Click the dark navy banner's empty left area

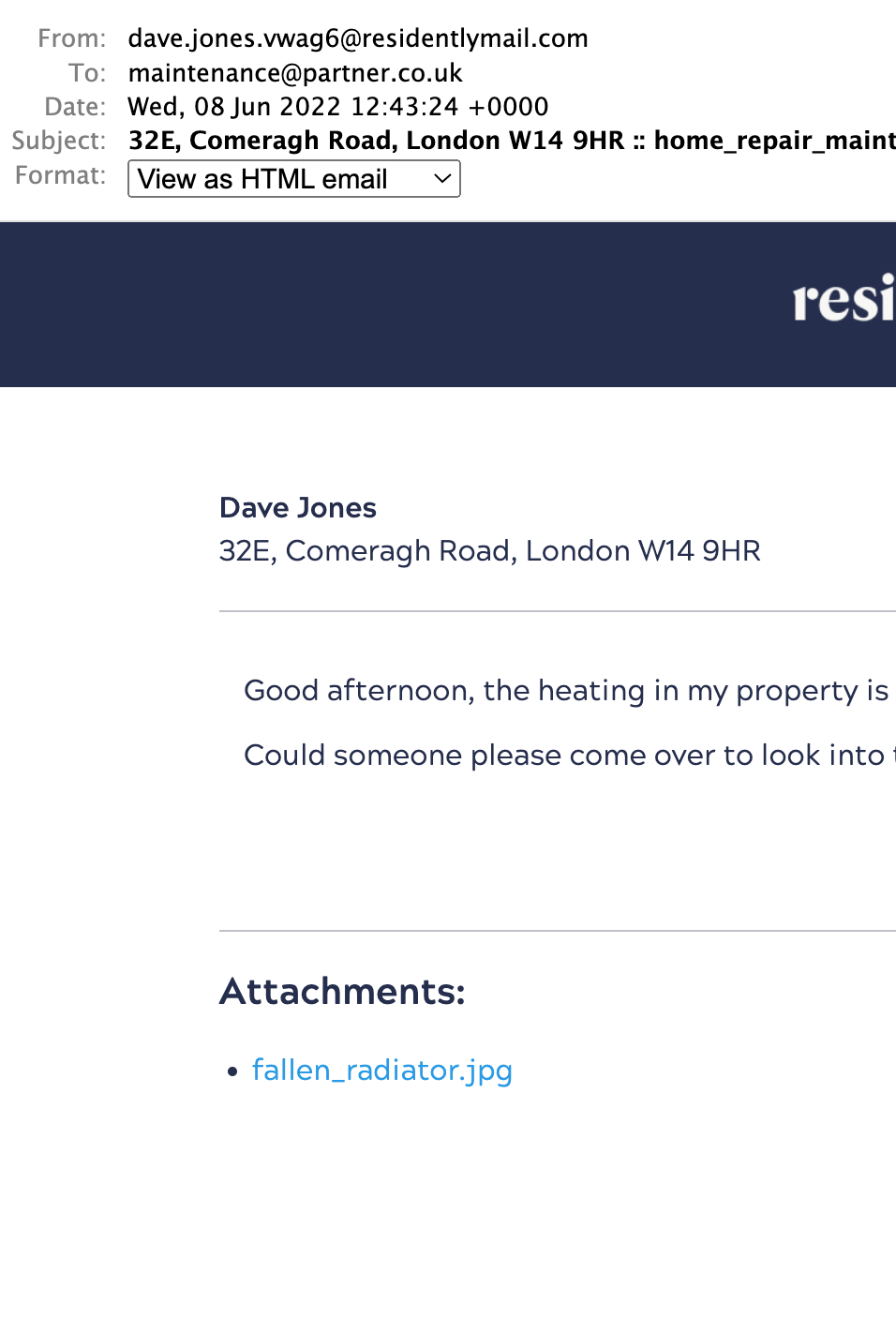coord(281,305)
